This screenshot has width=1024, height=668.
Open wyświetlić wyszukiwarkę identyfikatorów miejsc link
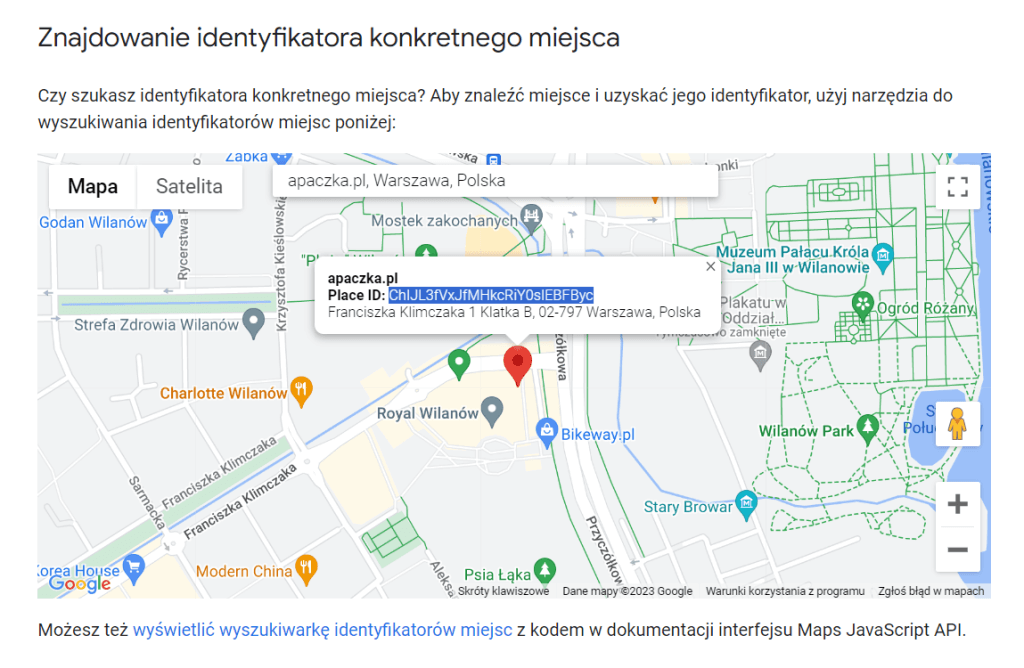322,630
